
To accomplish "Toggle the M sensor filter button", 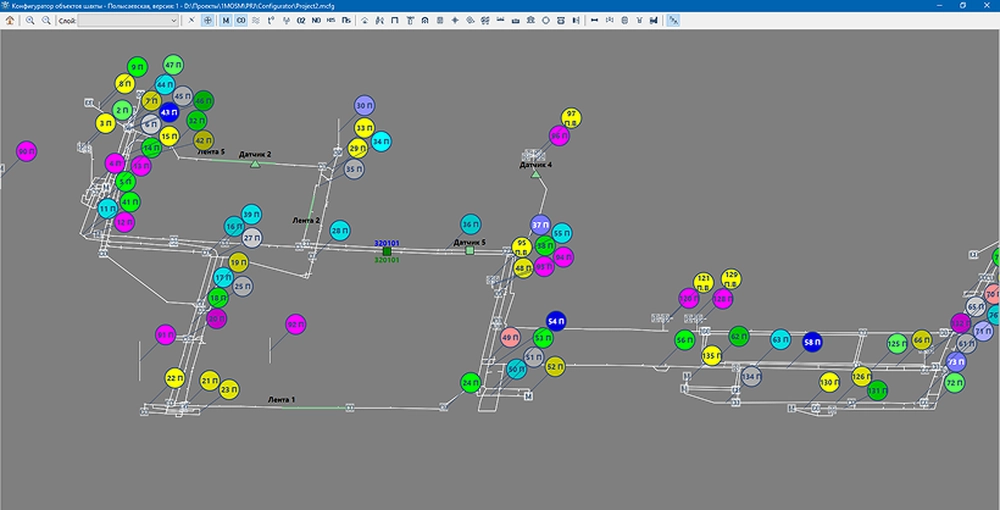I will pos(225,20).
